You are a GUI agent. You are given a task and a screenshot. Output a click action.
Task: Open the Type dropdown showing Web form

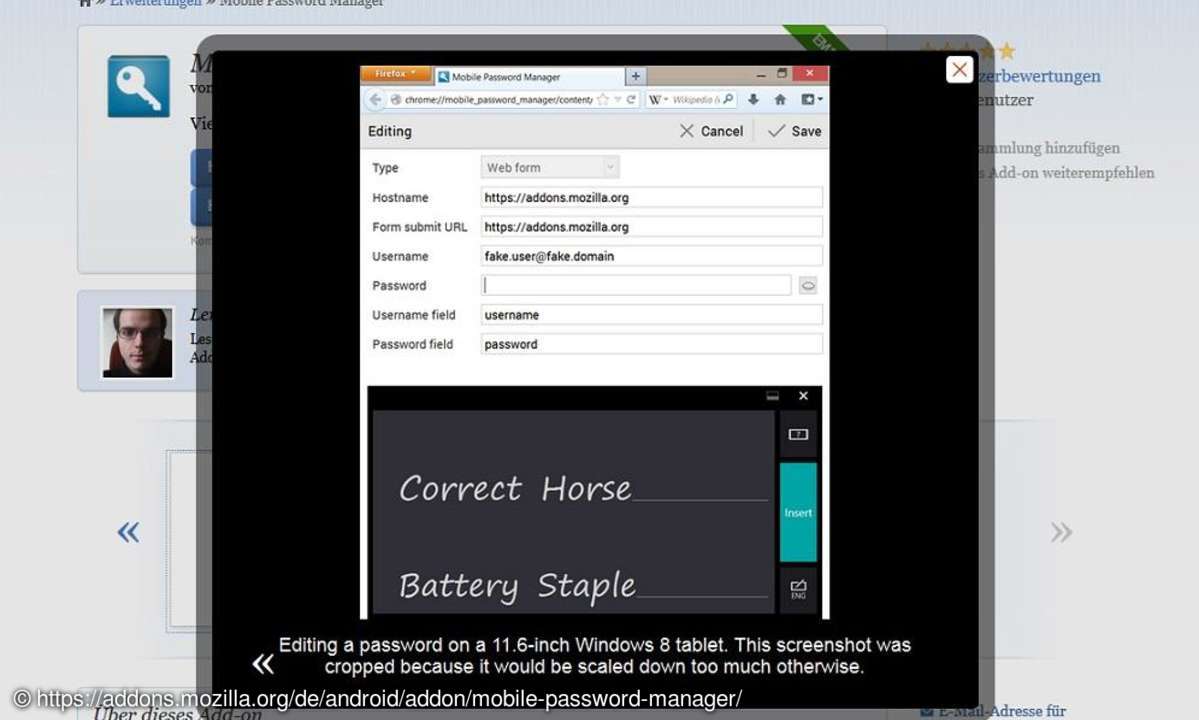click(550, 167)
